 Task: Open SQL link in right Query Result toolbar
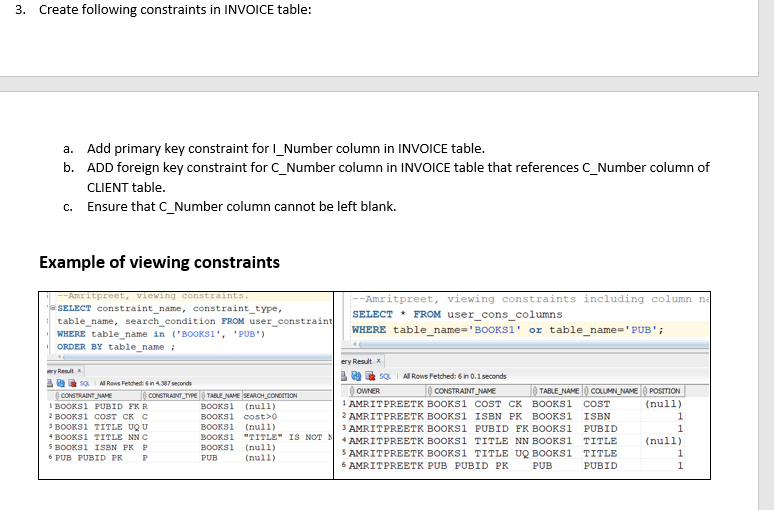pos(385,376)
